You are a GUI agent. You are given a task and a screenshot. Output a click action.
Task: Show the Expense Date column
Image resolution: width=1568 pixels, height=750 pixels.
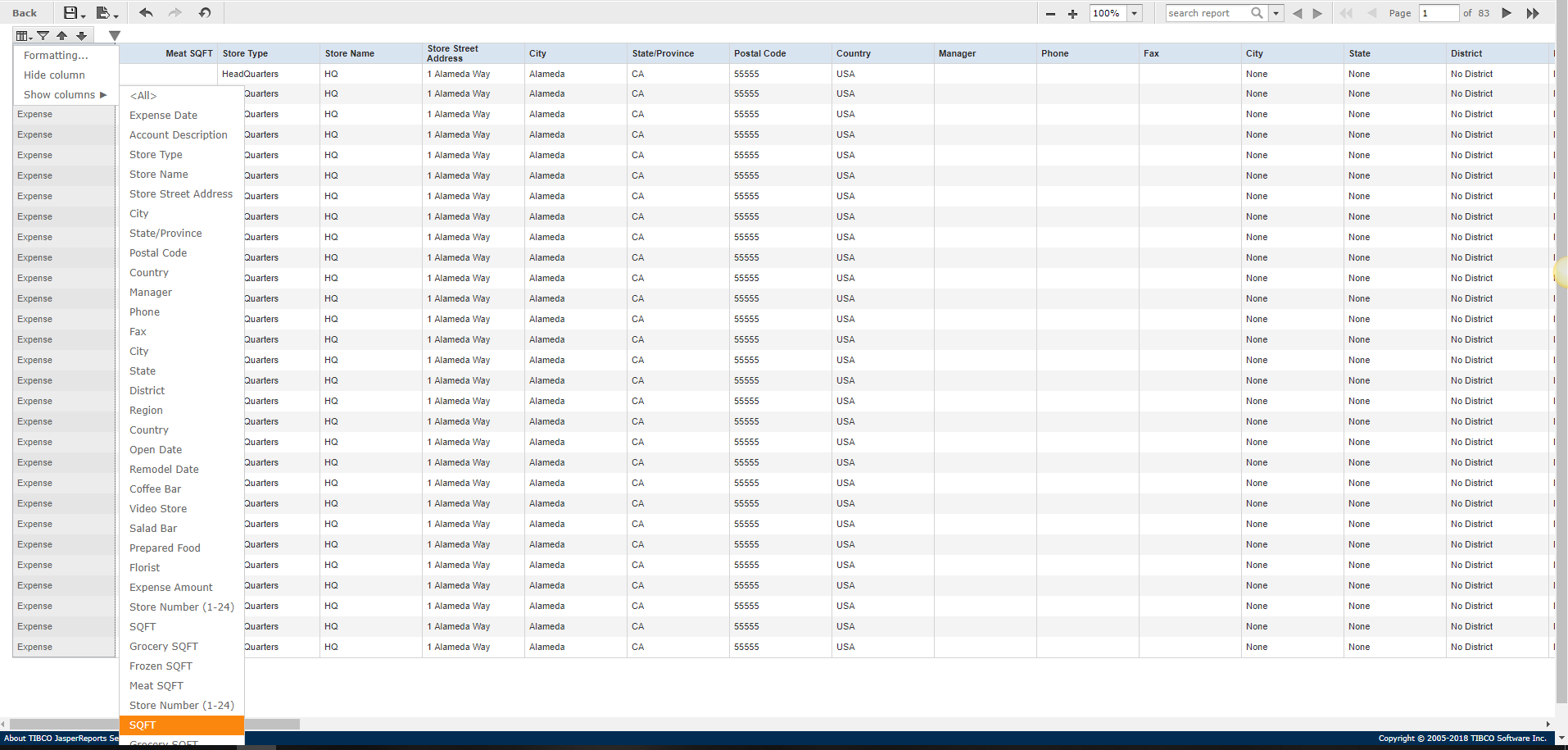point(182,116)
